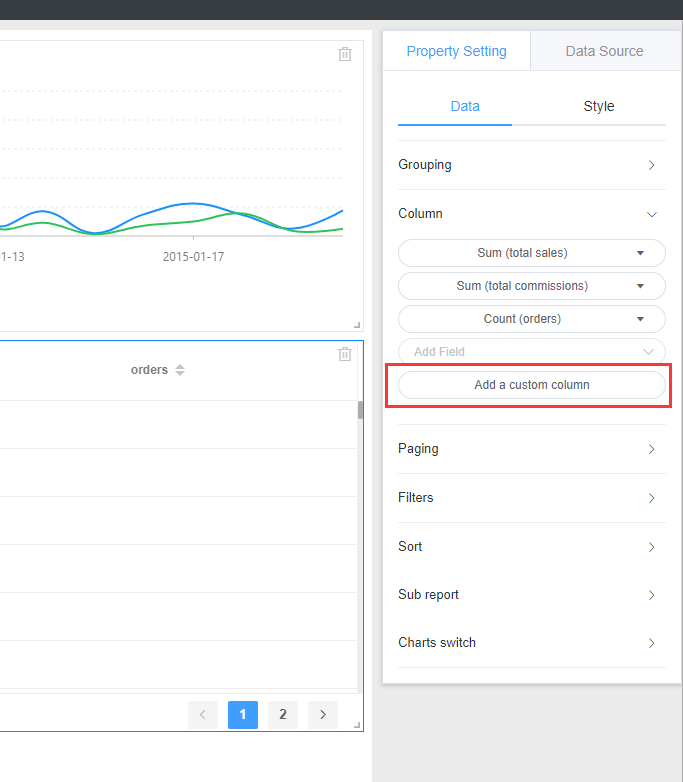Open Count (orders) dropdown arrow
This screenshot has height=782, width=683.
[641, 319]
